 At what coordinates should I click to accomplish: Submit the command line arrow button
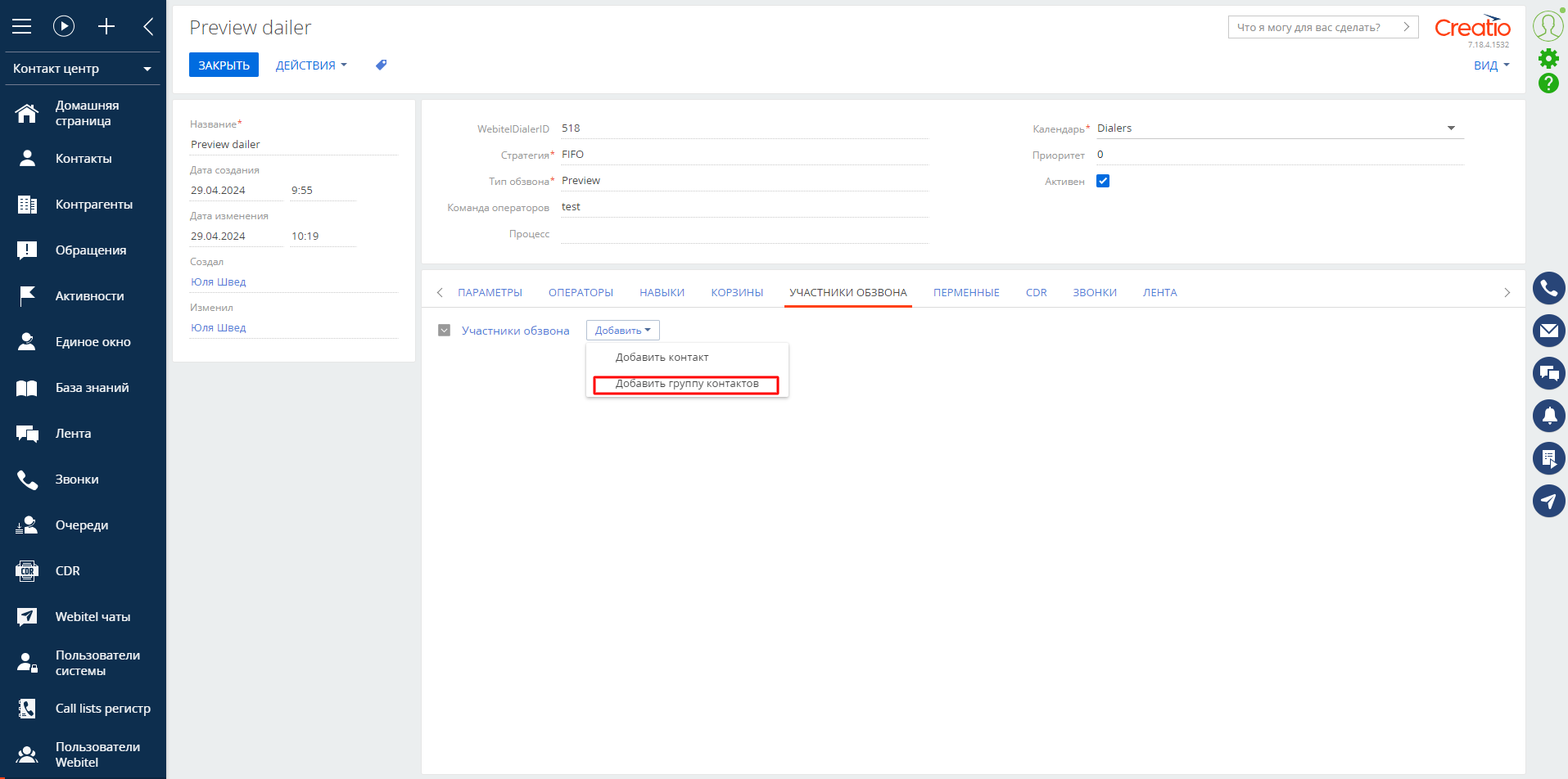[1406, 27]
